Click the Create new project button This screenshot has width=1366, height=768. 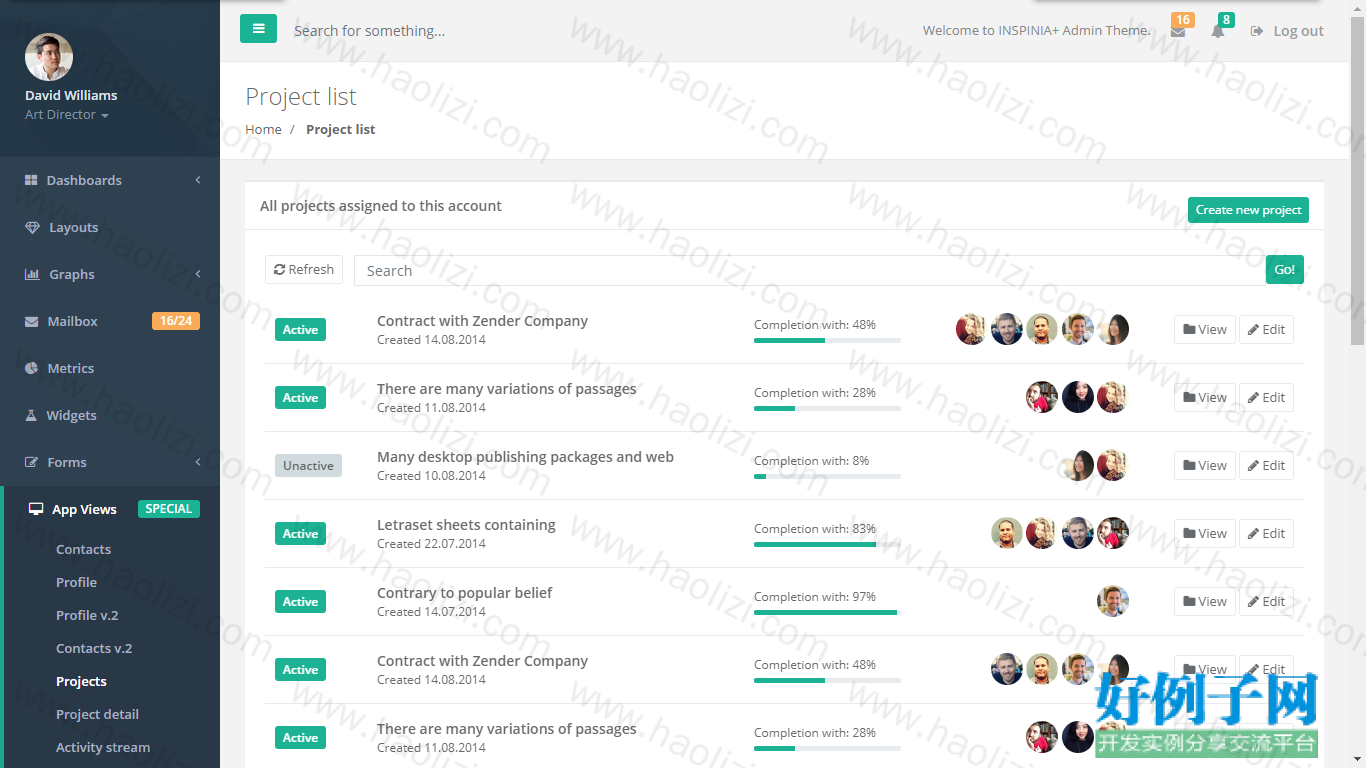(x=1248, y=210)
